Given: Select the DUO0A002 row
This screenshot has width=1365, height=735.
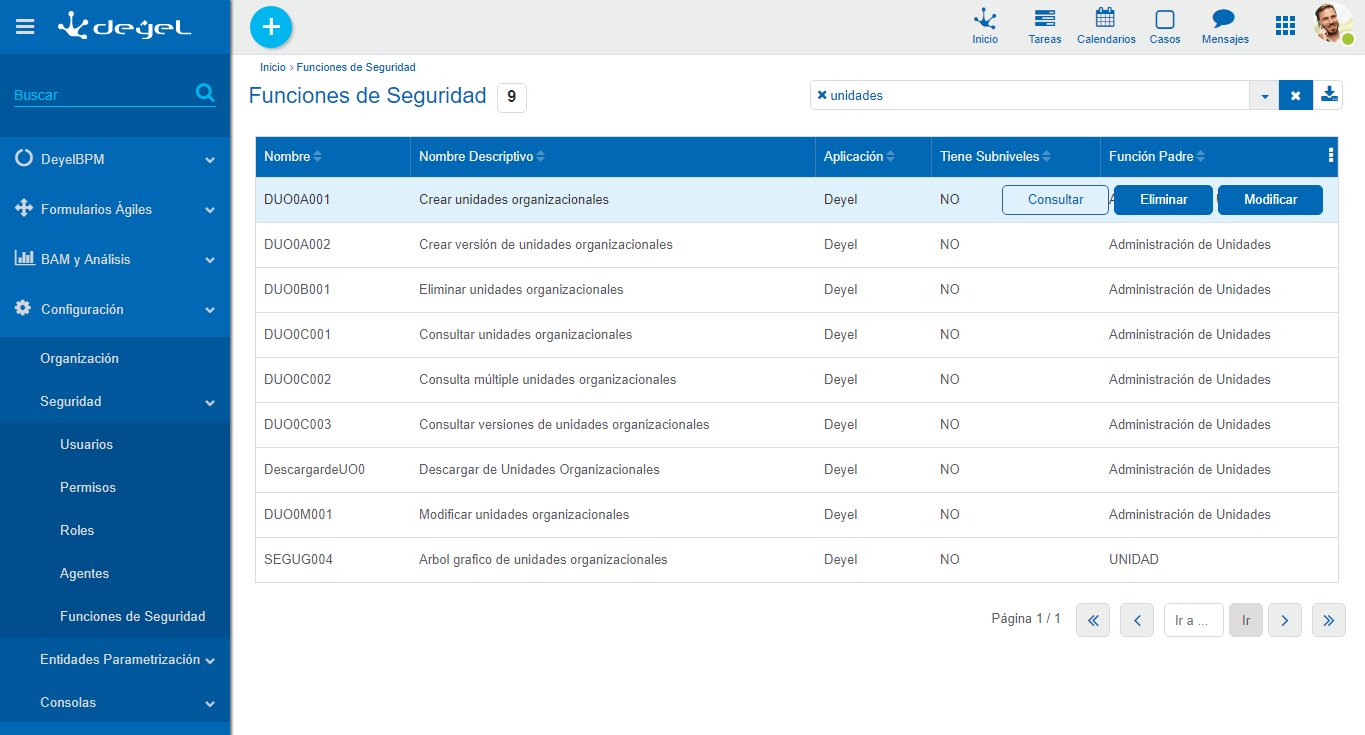Looking at the screenshot, I should pyautogui.click(x=797, y=245).
